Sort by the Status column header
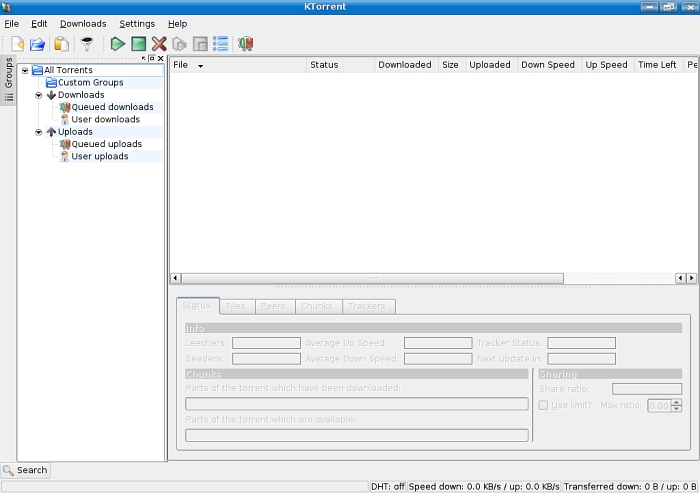The width and height of the screenshot is (700, 493). coord(341,65)
